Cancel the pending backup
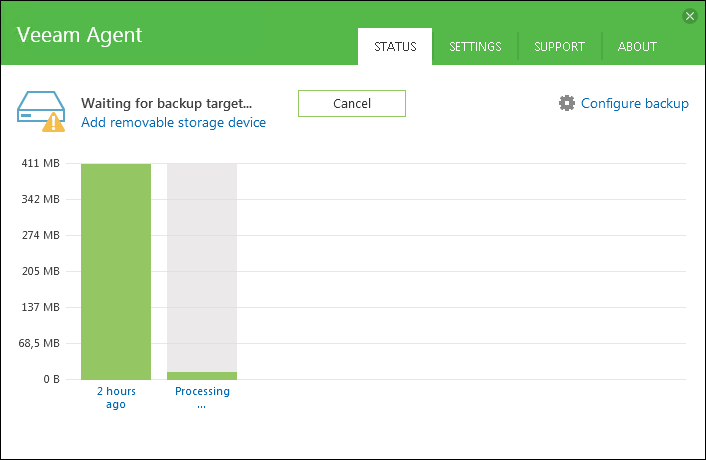 (x=352, y=103)
